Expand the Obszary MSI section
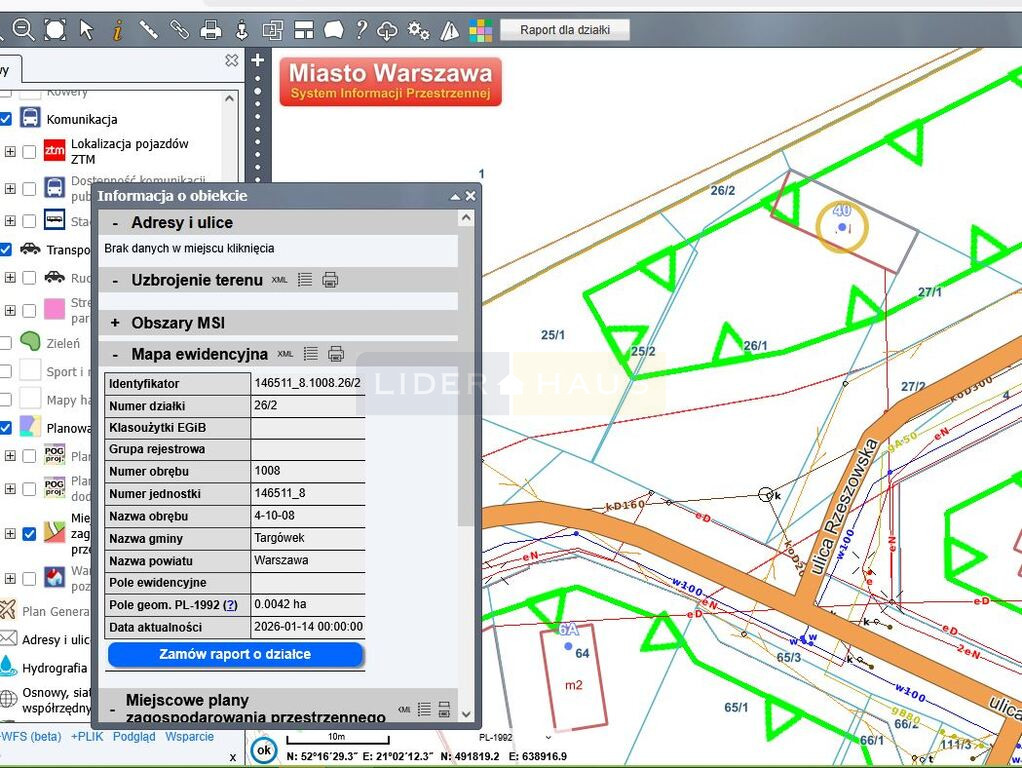Screen dimensions: 1022x768 pyautogui.click(x=115, y=323)
